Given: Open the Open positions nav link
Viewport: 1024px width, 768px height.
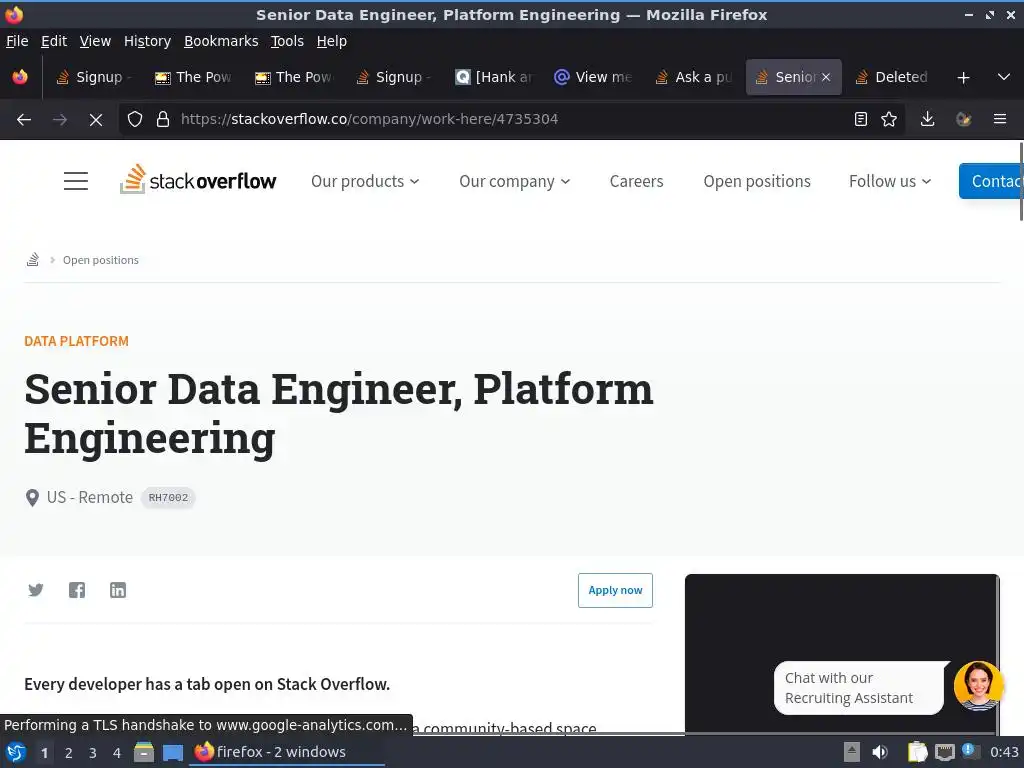Looking at the screenshot, I should pyautogui.click(x=757, y=181).
